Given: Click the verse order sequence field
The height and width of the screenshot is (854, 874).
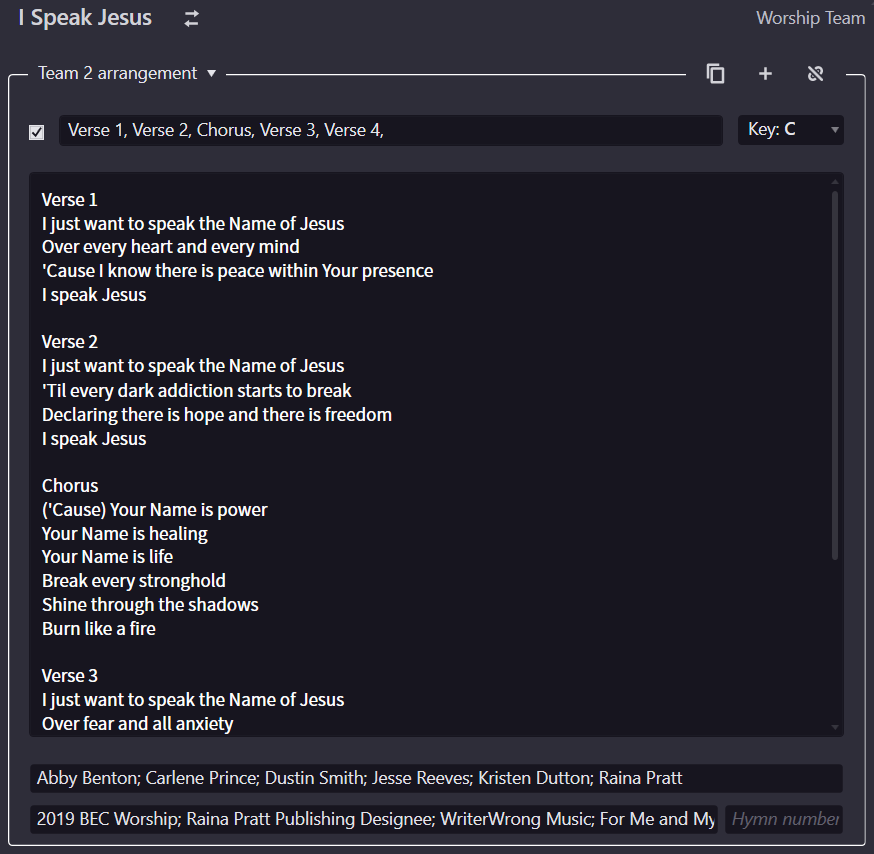Looking at the screenshot, I should tap(391, 130).
